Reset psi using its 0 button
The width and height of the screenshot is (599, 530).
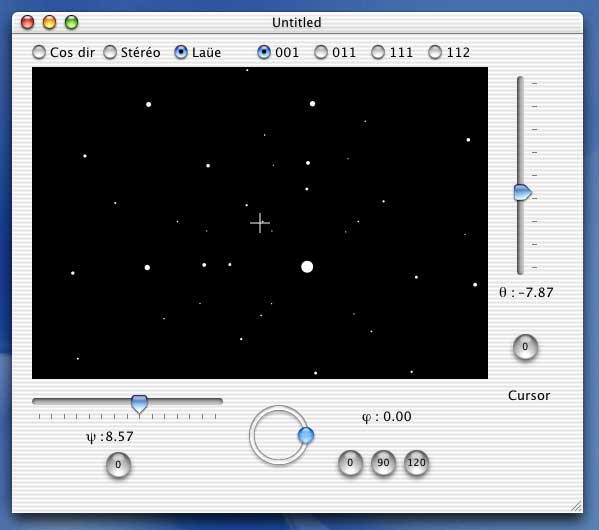[x=118, y=465]
